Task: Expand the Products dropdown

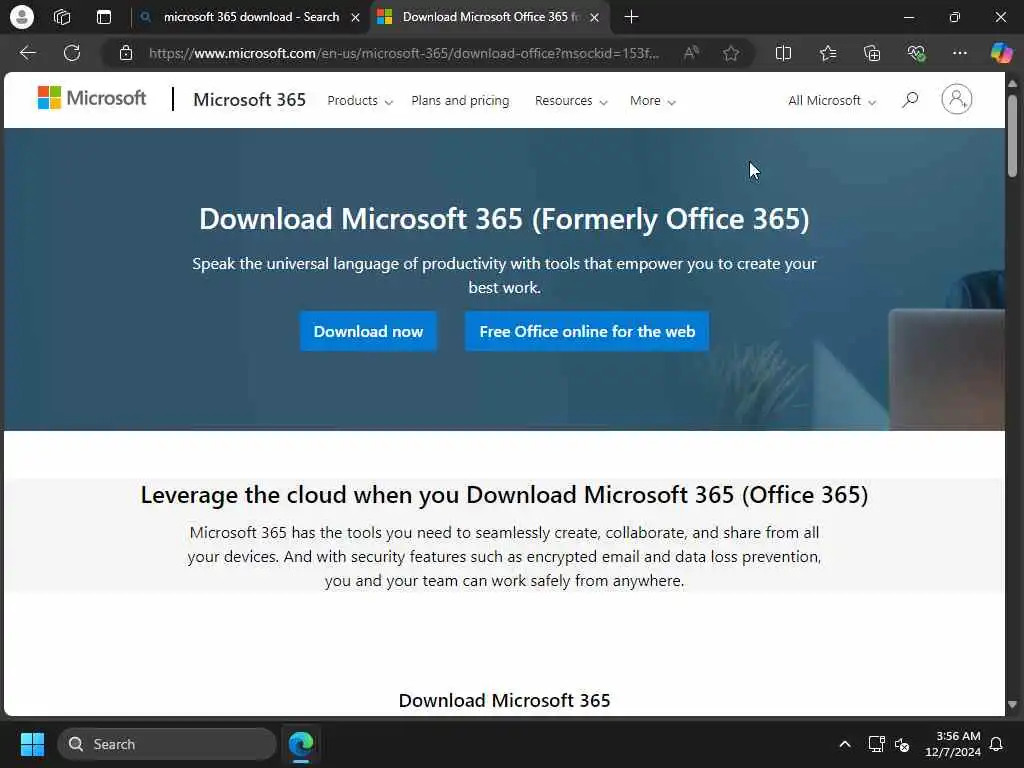Action: tap(360, 101)
